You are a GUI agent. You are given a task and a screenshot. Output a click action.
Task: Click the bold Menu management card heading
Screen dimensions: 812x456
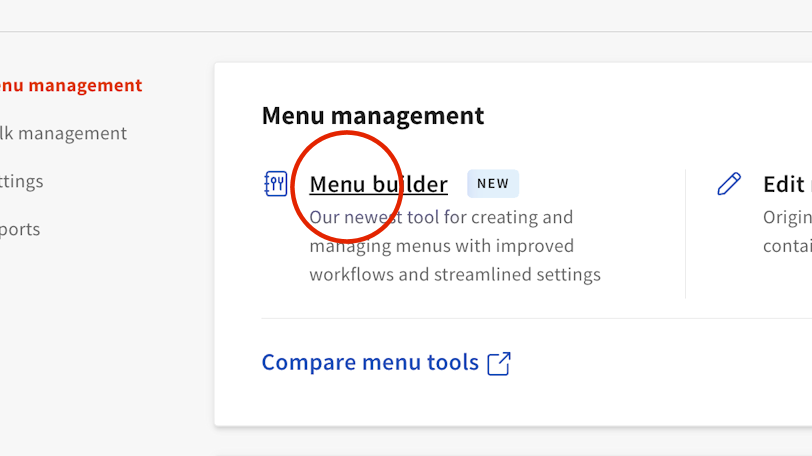click(372, 116)
